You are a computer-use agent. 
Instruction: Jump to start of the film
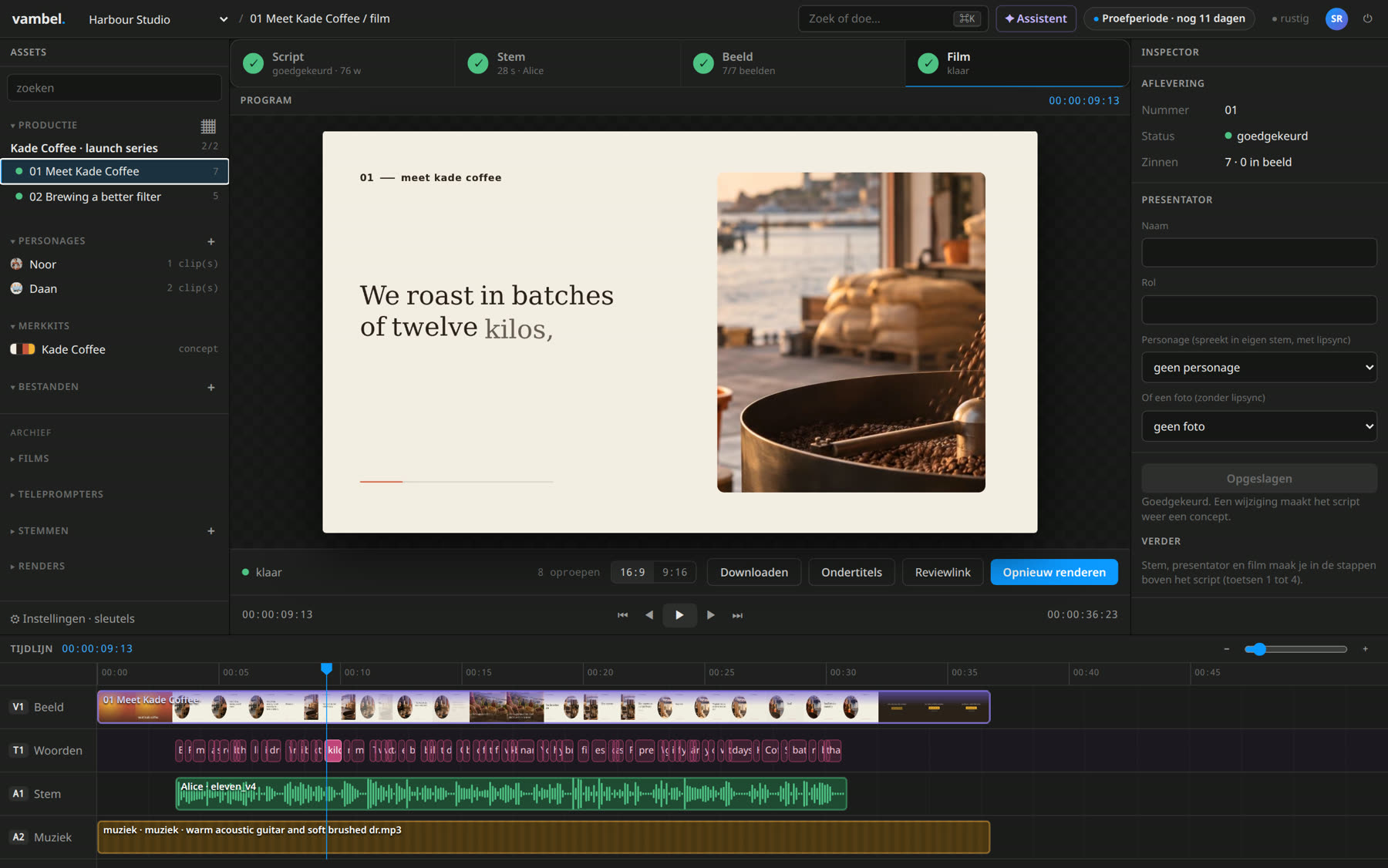[622, 615]
